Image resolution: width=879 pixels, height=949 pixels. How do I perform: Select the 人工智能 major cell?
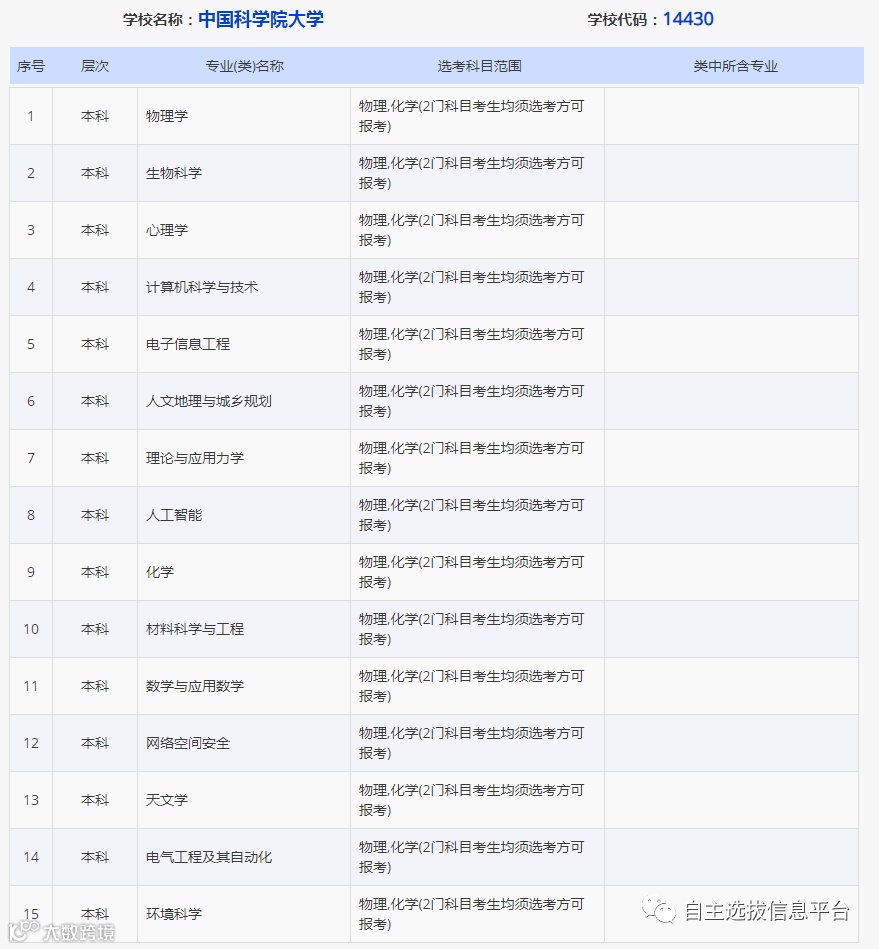coord(244,515)
